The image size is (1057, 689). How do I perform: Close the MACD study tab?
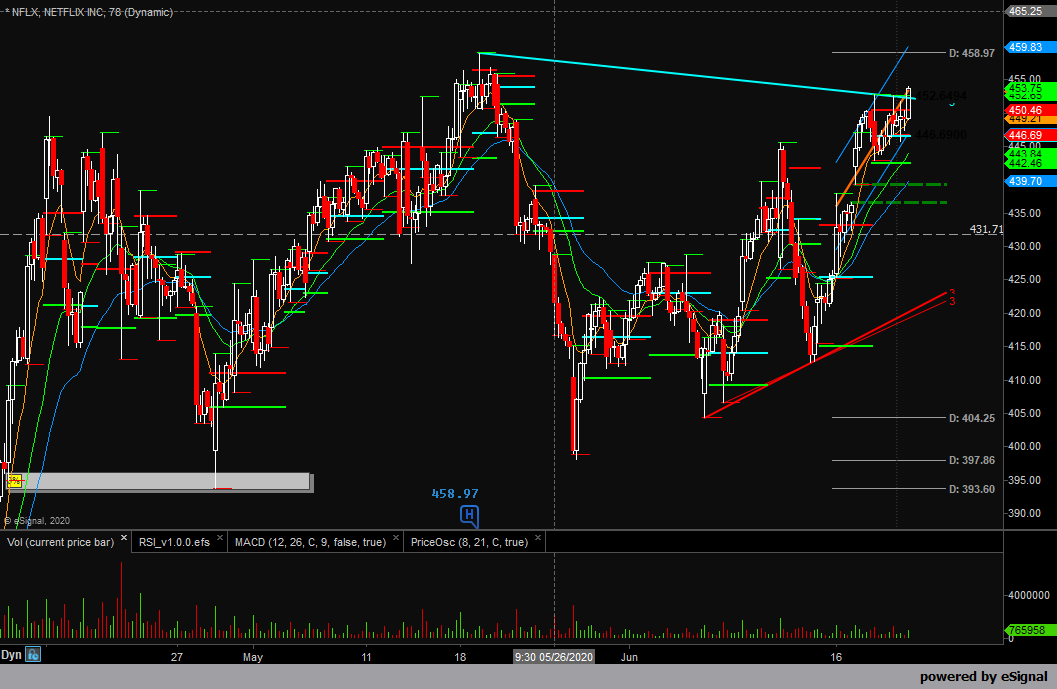point(396,538)
